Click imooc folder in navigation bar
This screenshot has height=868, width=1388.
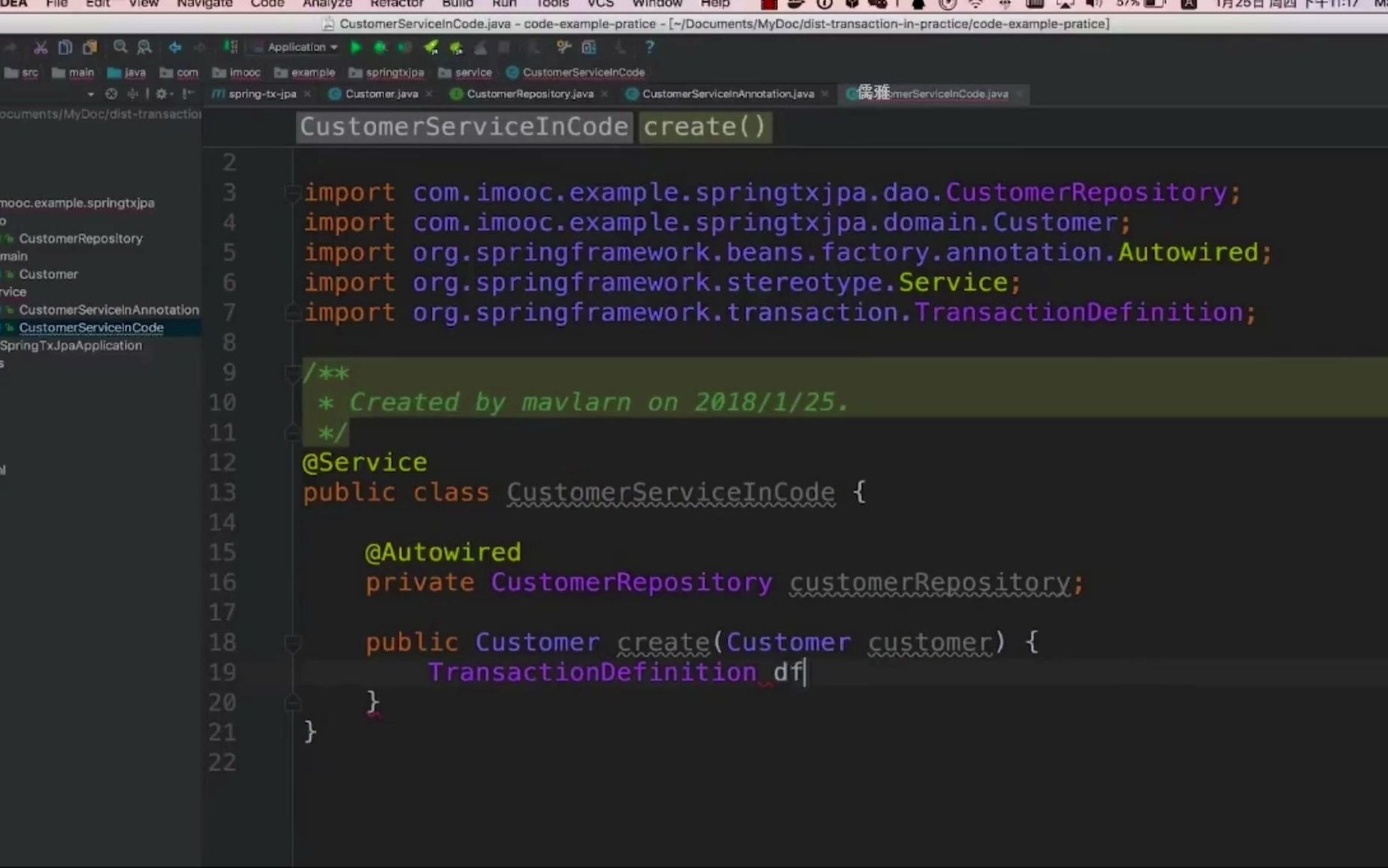(x=237, y=73)
